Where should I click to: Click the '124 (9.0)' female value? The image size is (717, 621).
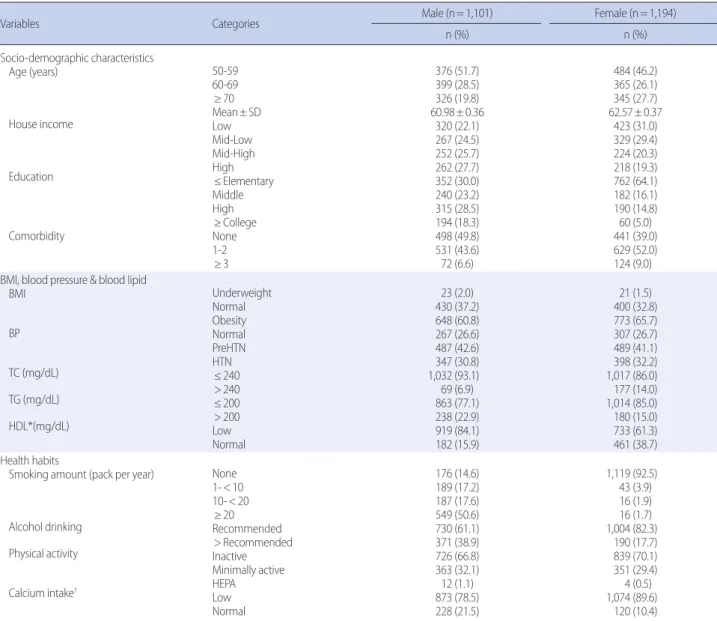point(633,264)
